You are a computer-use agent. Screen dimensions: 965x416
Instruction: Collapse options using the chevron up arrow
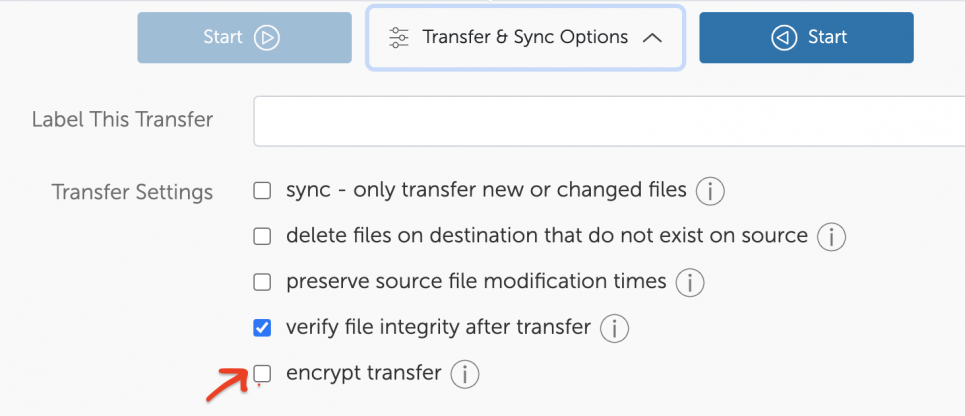[652, 38]
